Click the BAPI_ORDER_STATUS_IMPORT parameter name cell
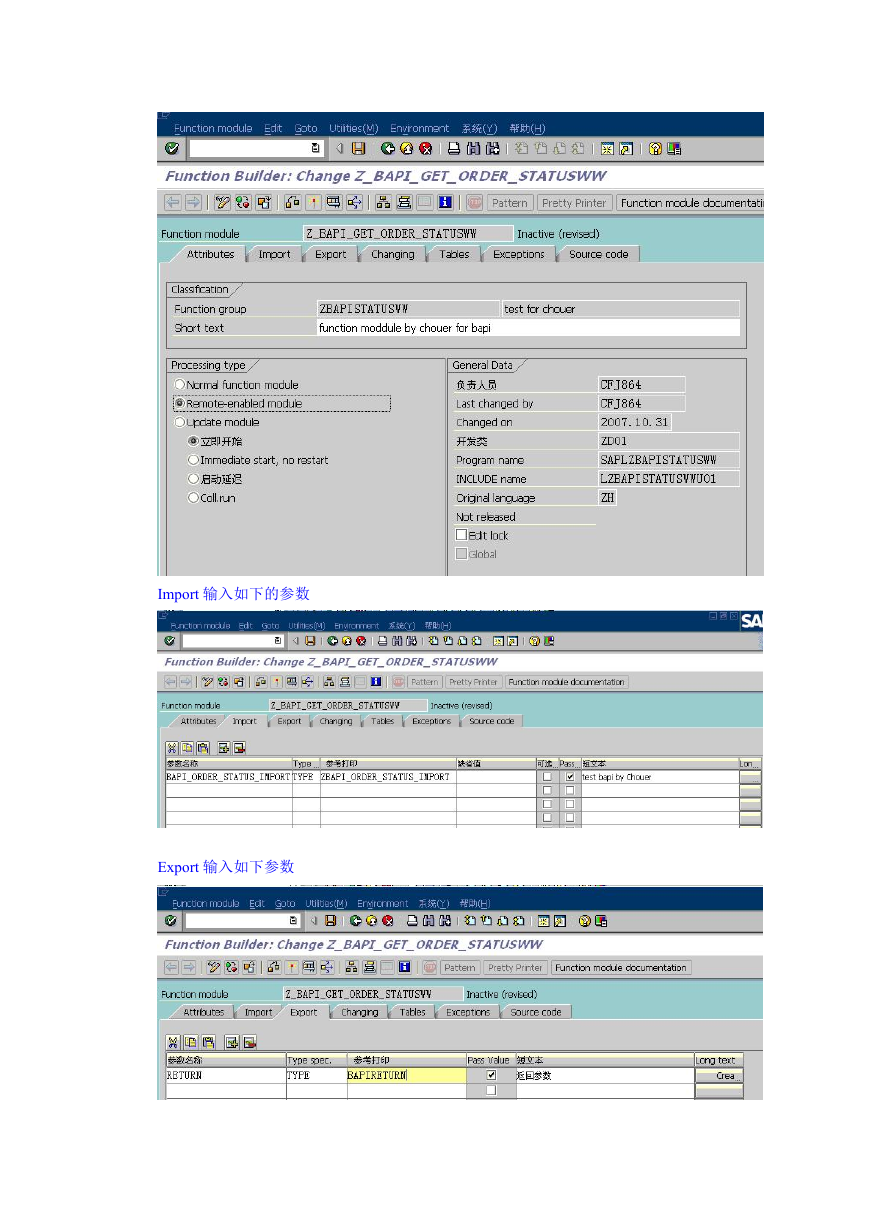Screen dimensions: 869x1228 click(228, 777)
